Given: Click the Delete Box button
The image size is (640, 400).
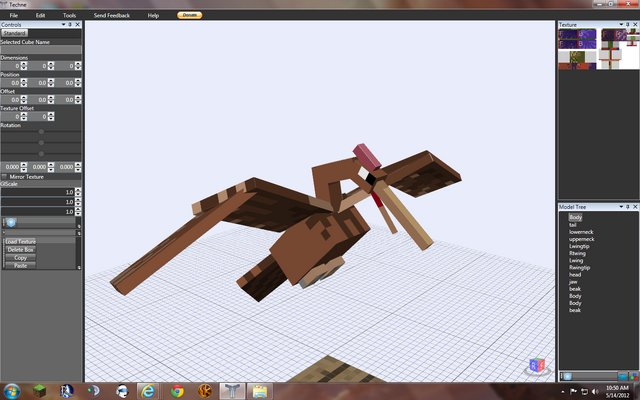Looking at the screenshot, I should (21, 249).
